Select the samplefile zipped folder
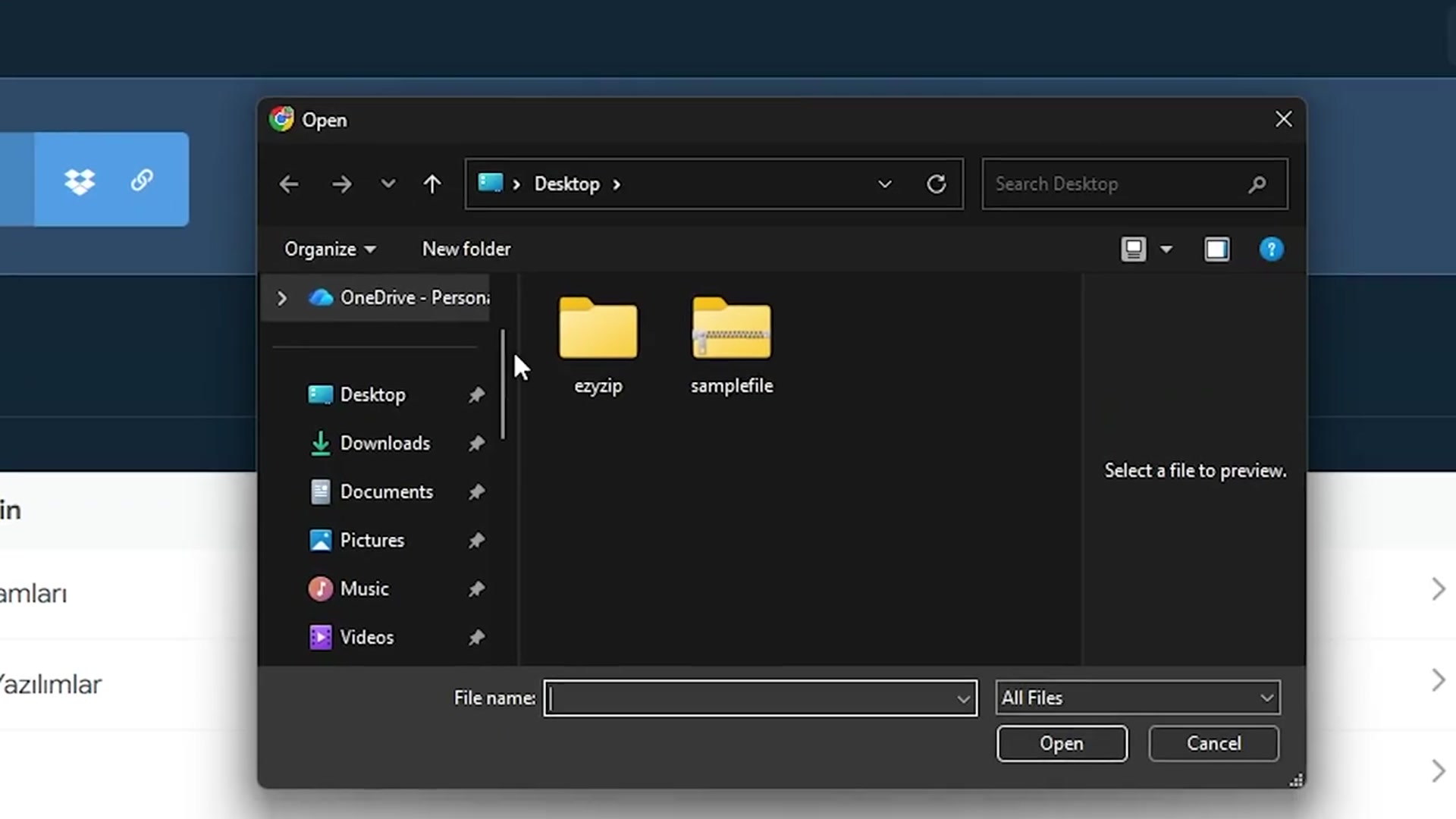Viewport: 1456px width, 819px height. 732,346
